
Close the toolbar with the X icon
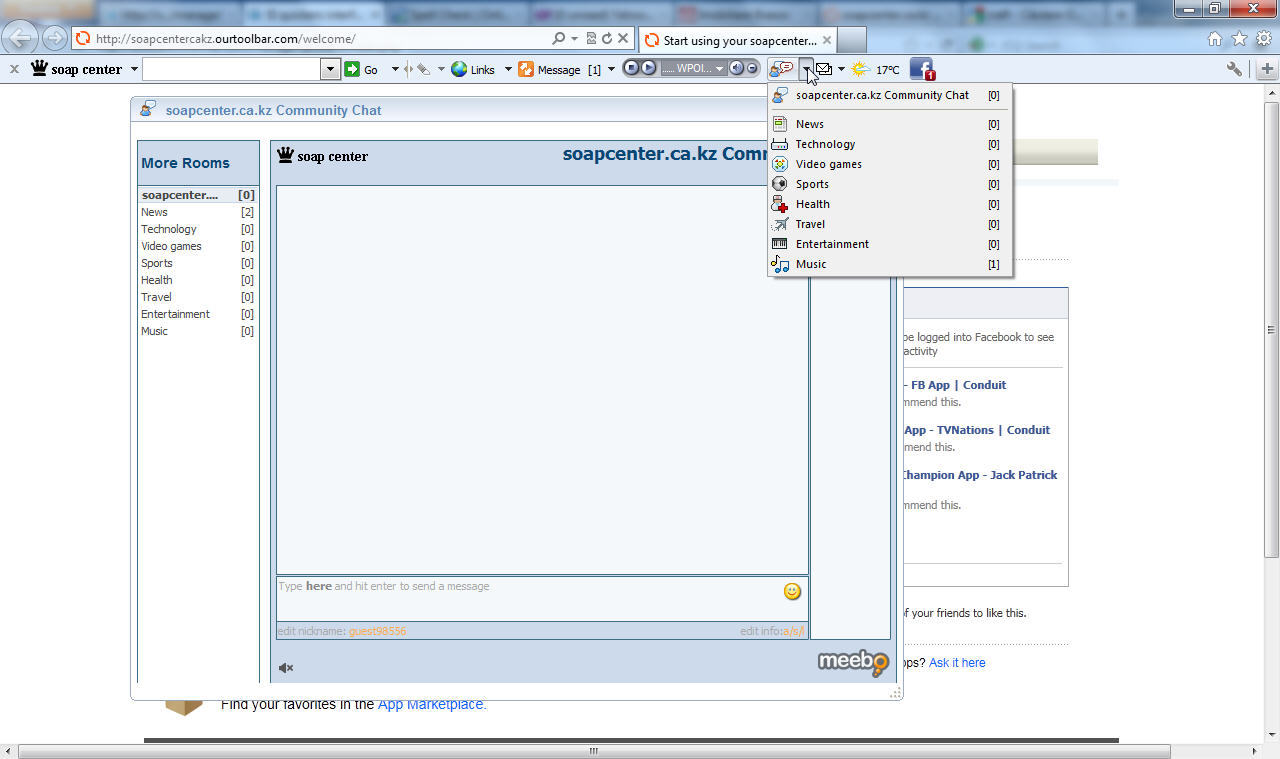click(x=13, y=69)
